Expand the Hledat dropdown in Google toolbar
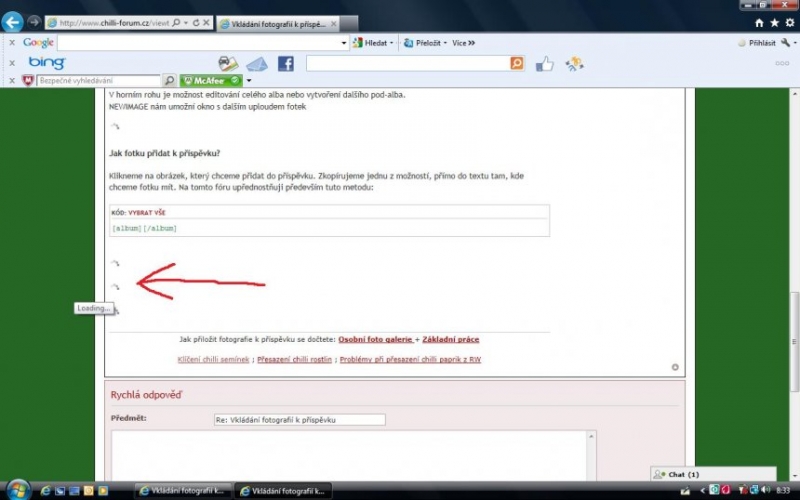The width and height of the screenshot is (800, 500). (x=377, y=43)
